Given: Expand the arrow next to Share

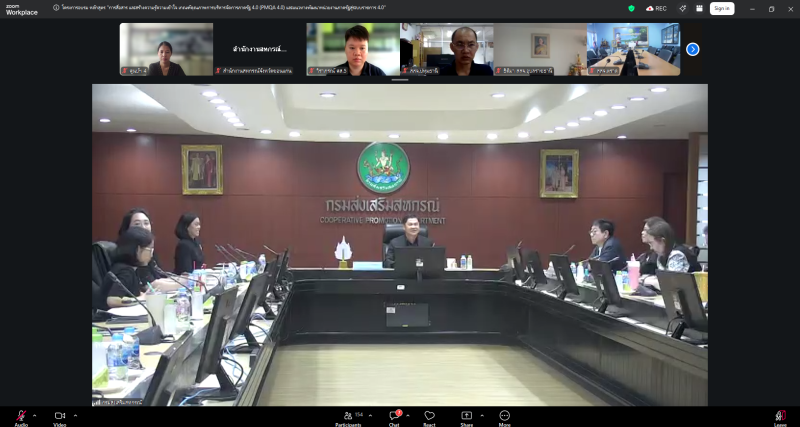Looking at the screenshot, I should (x=482, y=415).
